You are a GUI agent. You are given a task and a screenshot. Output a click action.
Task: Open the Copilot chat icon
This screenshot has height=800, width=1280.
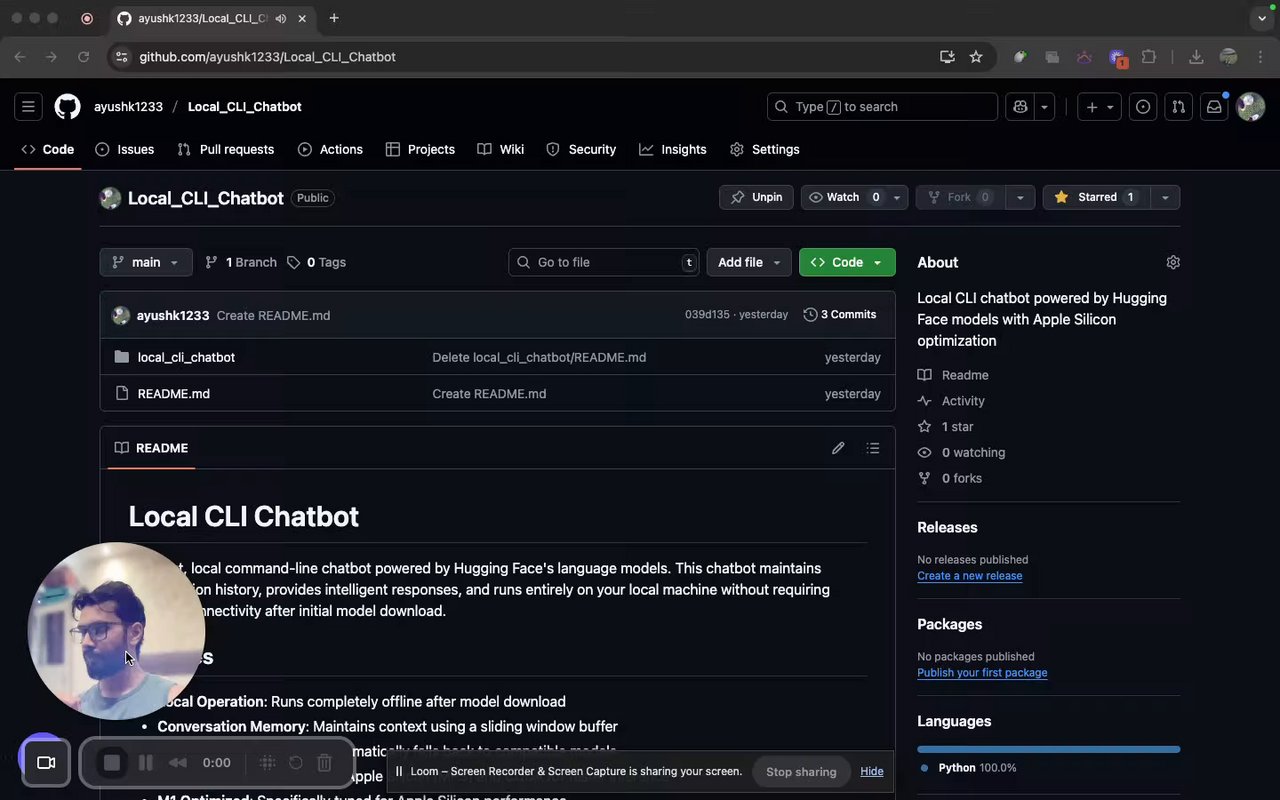(1020, 107)
